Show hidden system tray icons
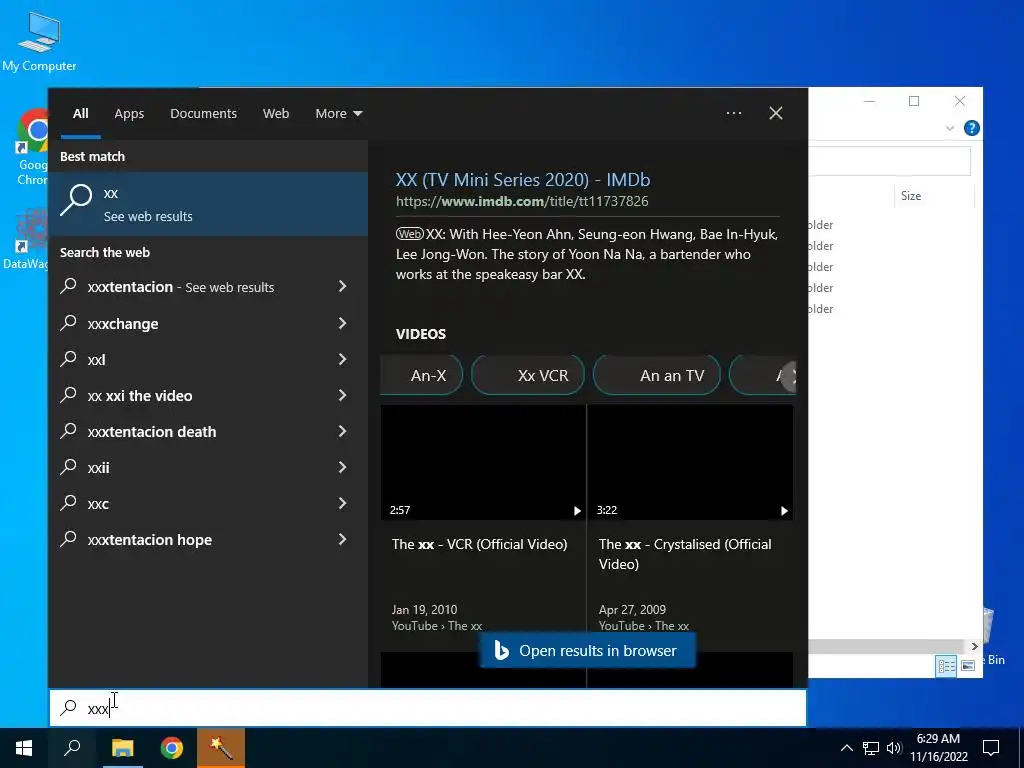 click(846, 748)
